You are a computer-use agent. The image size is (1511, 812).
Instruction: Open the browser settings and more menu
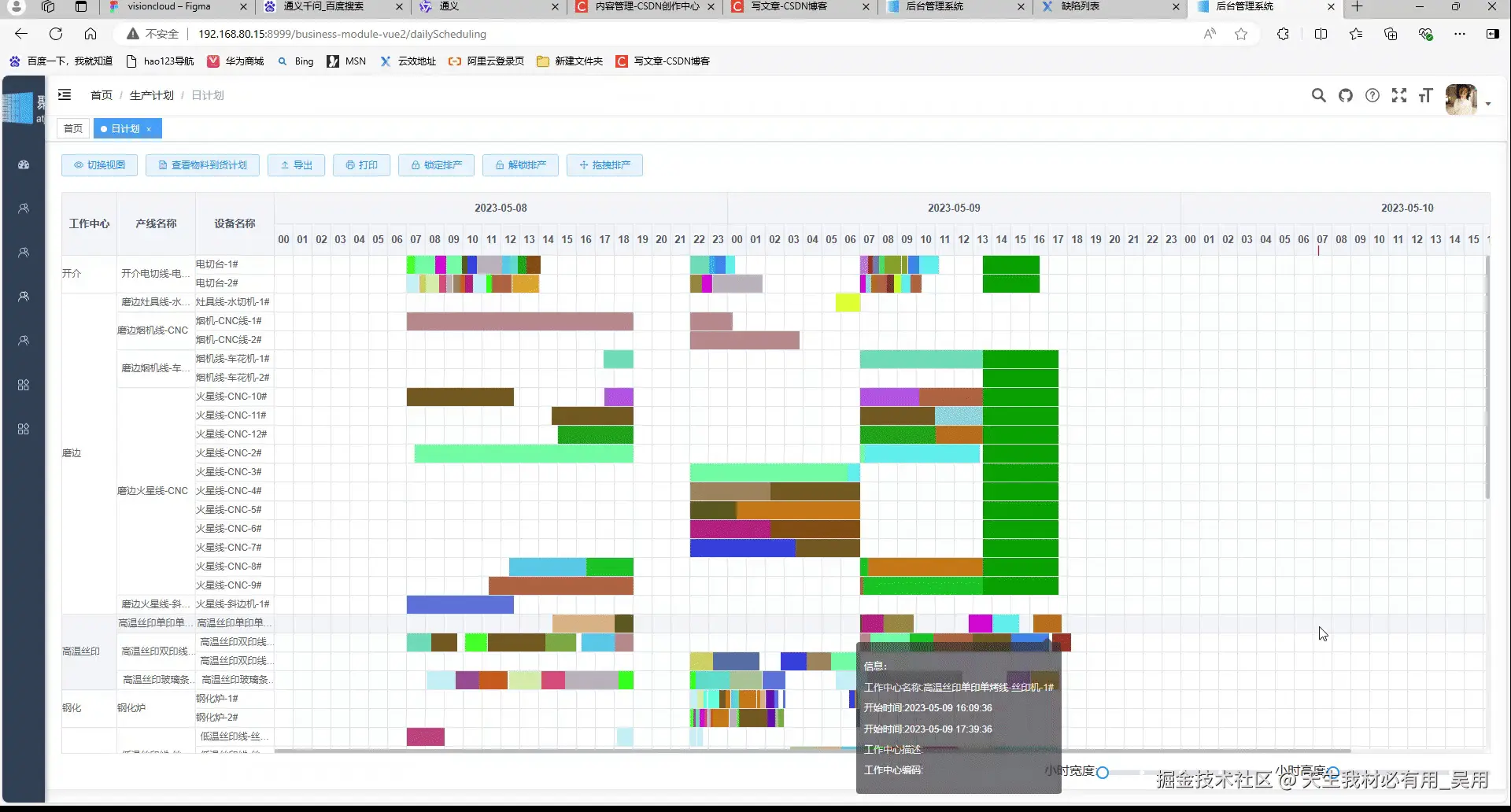(1460, 34)
